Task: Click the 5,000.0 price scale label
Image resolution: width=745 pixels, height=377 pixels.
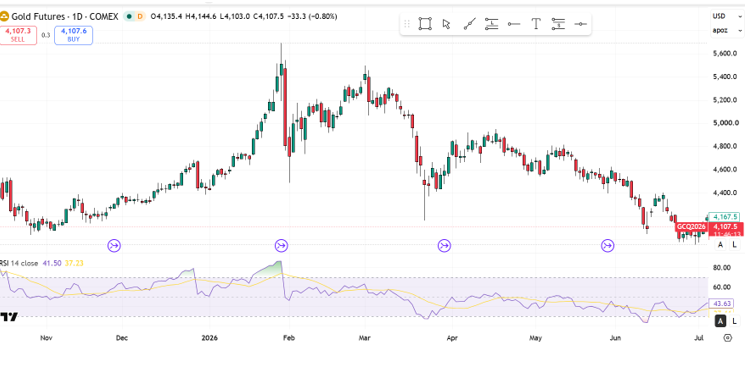Action: pos(725,124)
